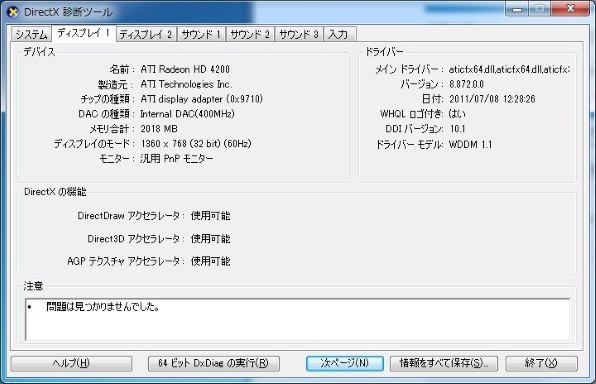This screenshot has width=596, height=384.
Task: Select the ディスプレイ 1 tab
Action: click(x=84, y=33)
